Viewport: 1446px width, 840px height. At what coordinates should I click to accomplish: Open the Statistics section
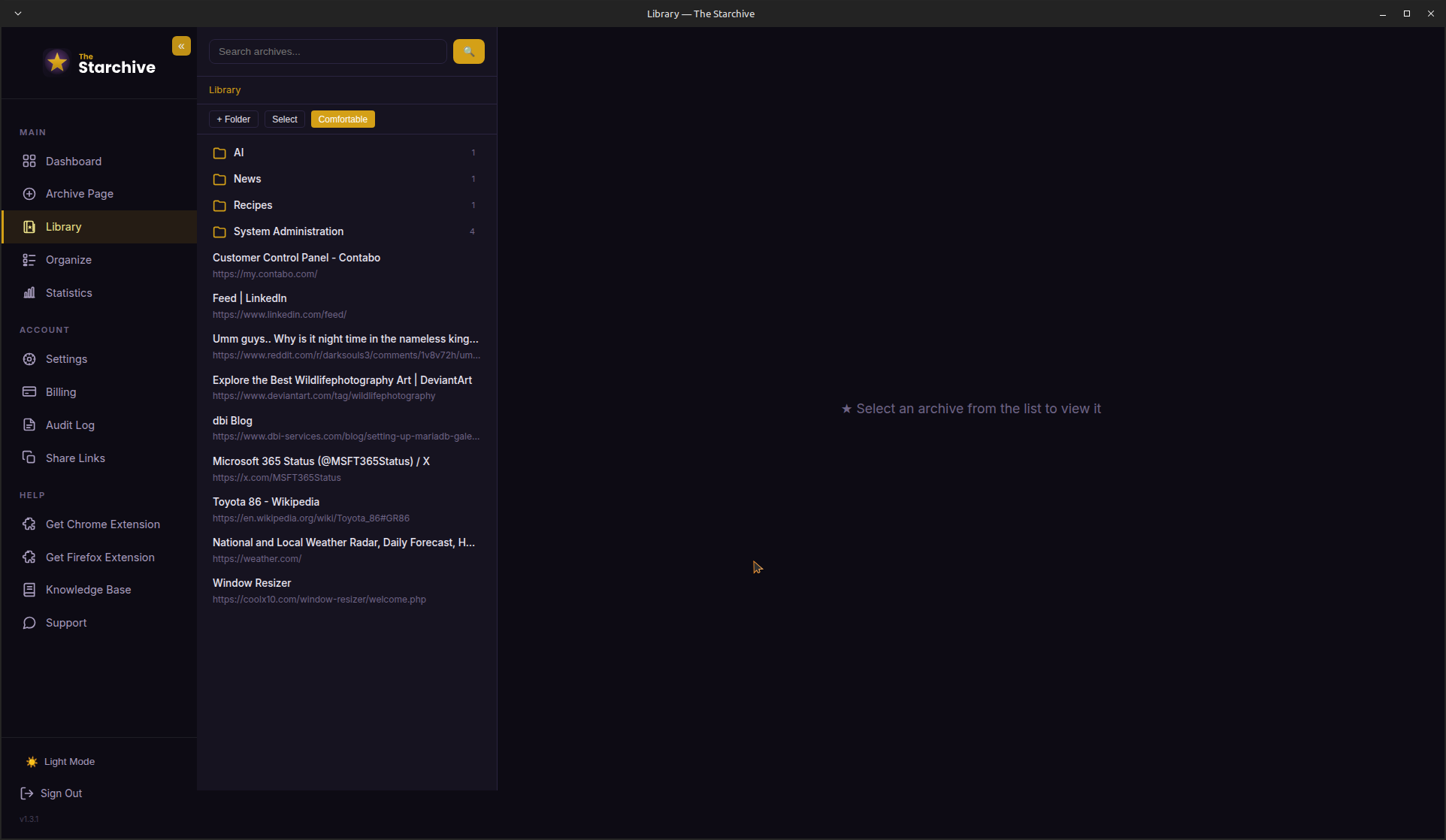coord(99,293)
